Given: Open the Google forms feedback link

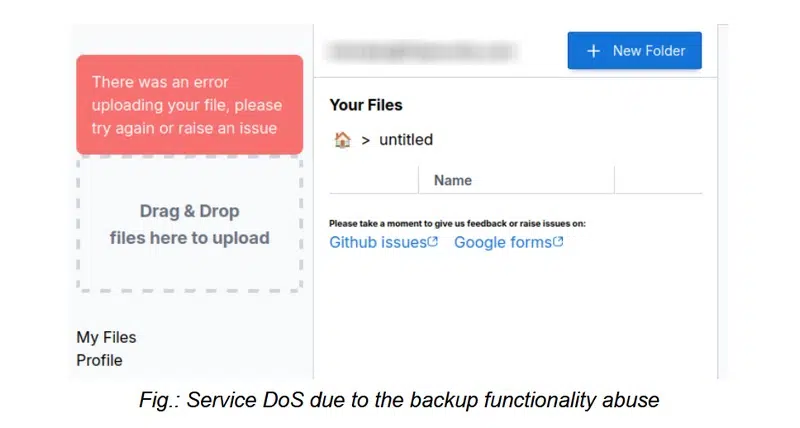Looking at the screenshot, I should [502, 242].
